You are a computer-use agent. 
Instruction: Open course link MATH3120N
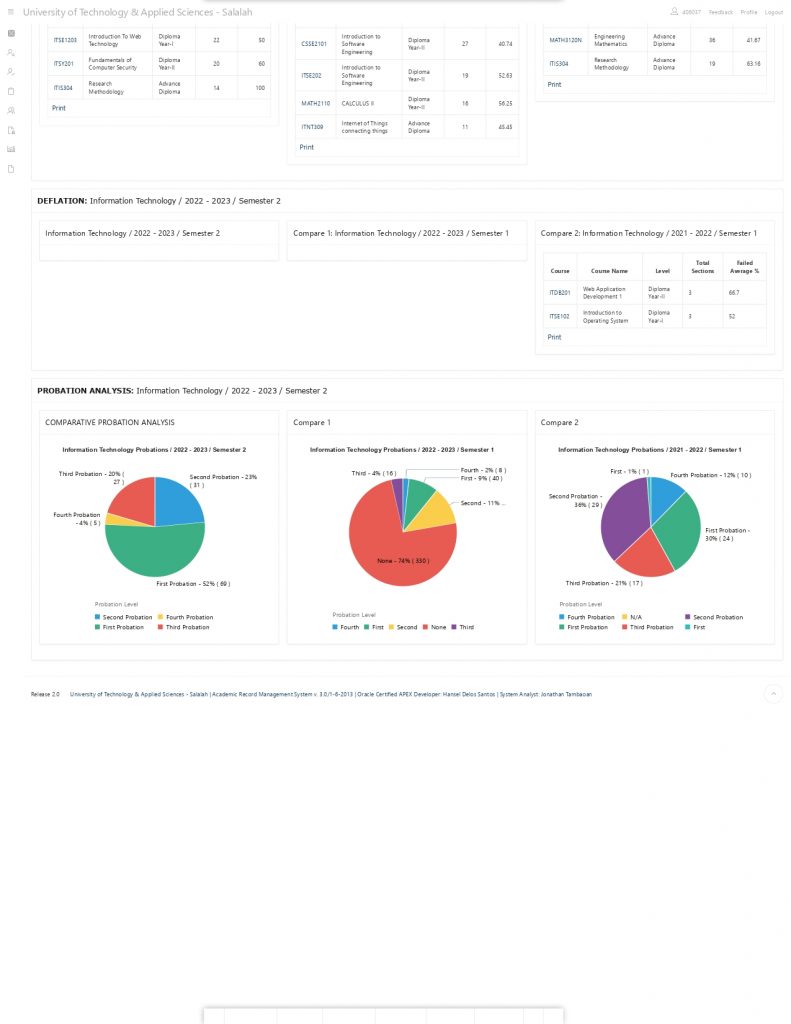[x=566, y=40]
